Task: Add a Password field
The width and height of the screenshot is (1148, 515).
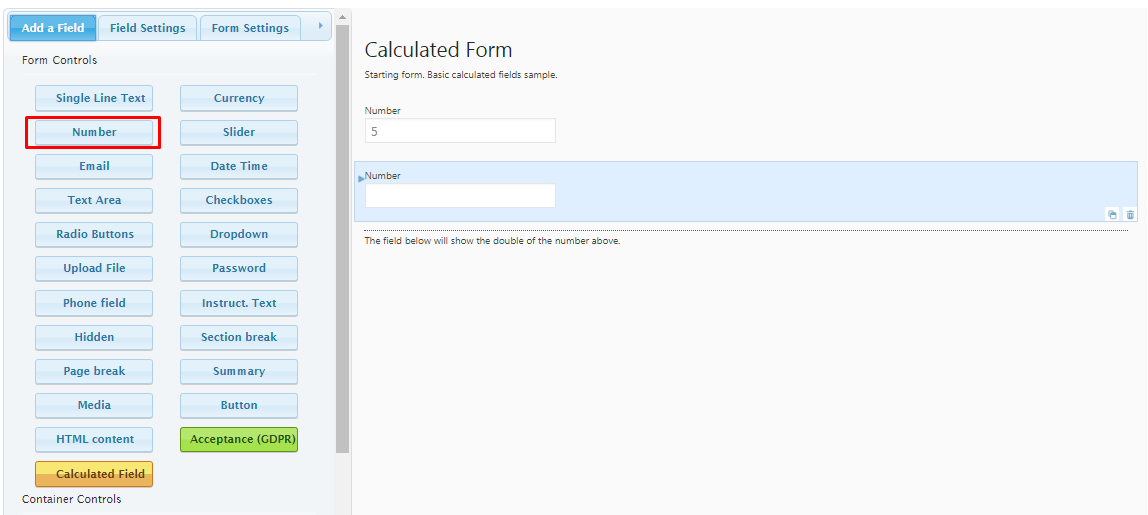Action: click(x=239, y=268)
